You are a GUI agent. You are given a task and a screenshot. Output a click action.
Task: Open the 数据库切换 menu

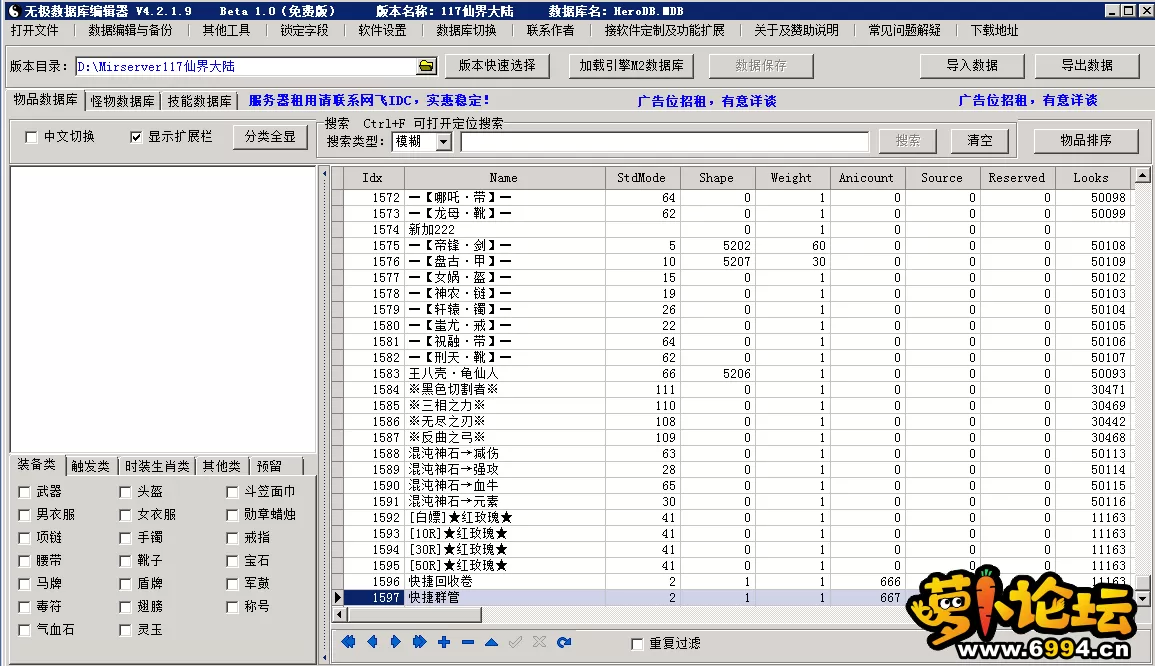pos(466,30)
